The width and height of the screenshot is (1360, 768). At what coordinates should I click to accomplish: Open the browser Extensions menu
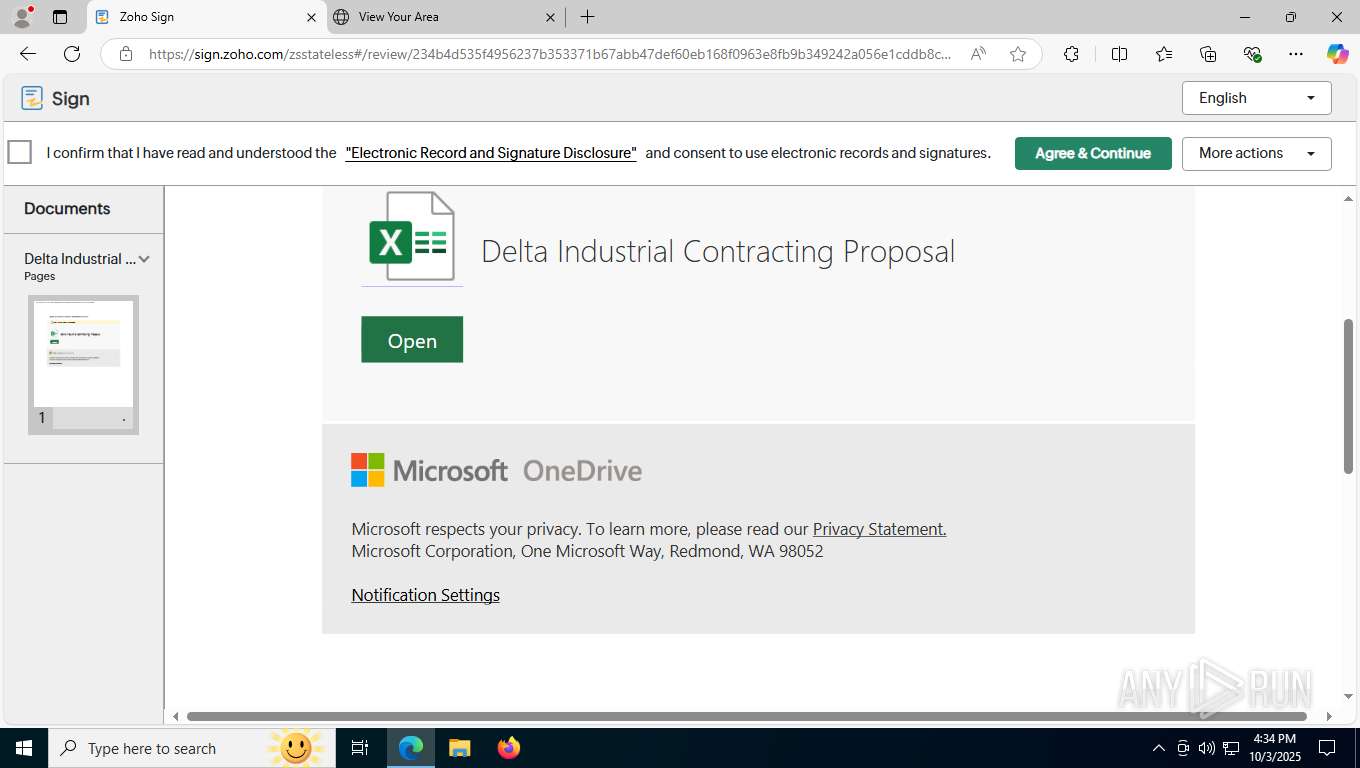pos(1071,54)
